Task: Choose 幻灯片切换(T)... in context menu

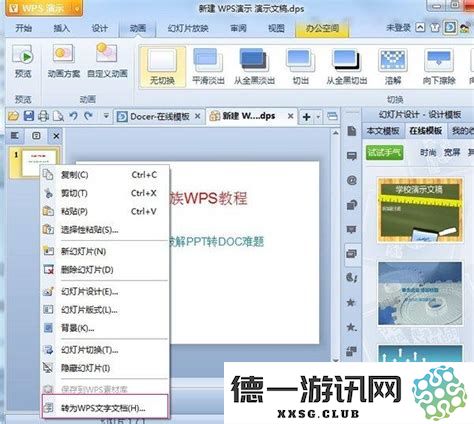Action: [x=105, y=350]
